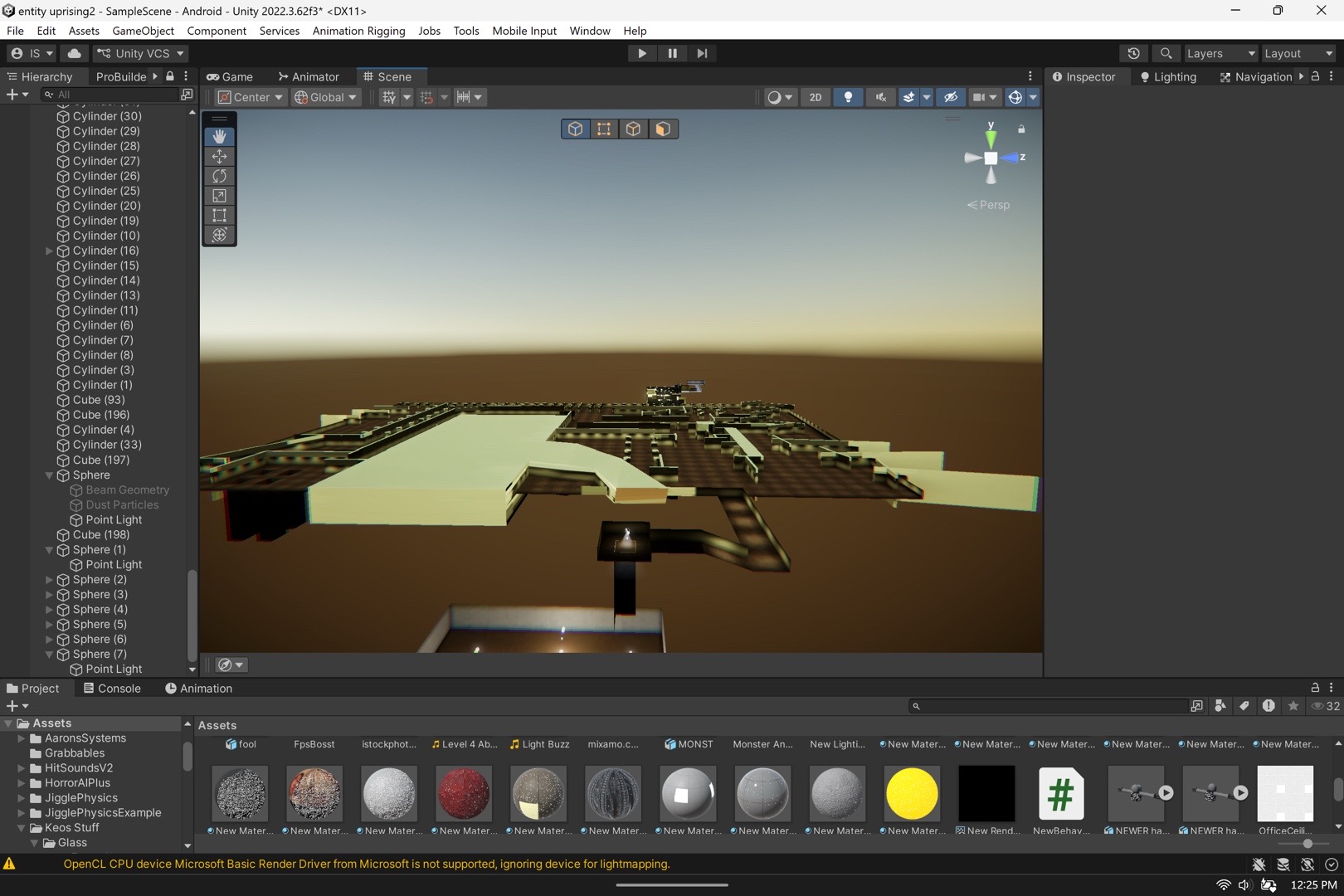Image resolution: width=1344 pixels, height=896 pixels.
Task: Toggle the Project panel lock
Action: (1315, 688)
